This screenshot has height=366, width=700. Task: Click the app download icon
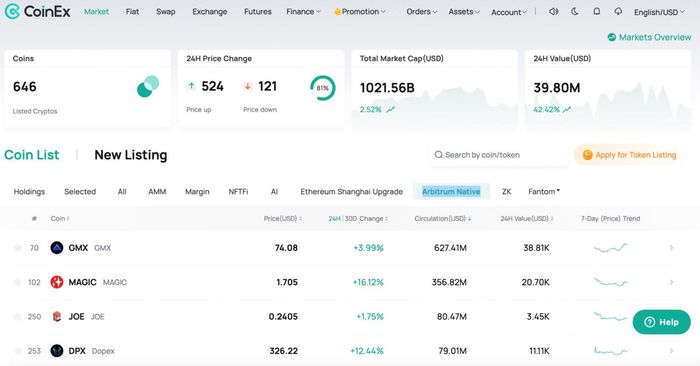tap(618, 12)
